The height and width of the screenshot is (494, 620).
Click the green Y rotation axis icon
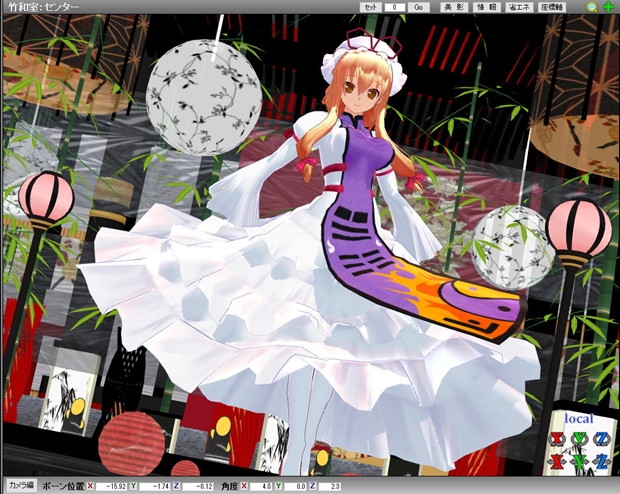click(x=579, y=439)
